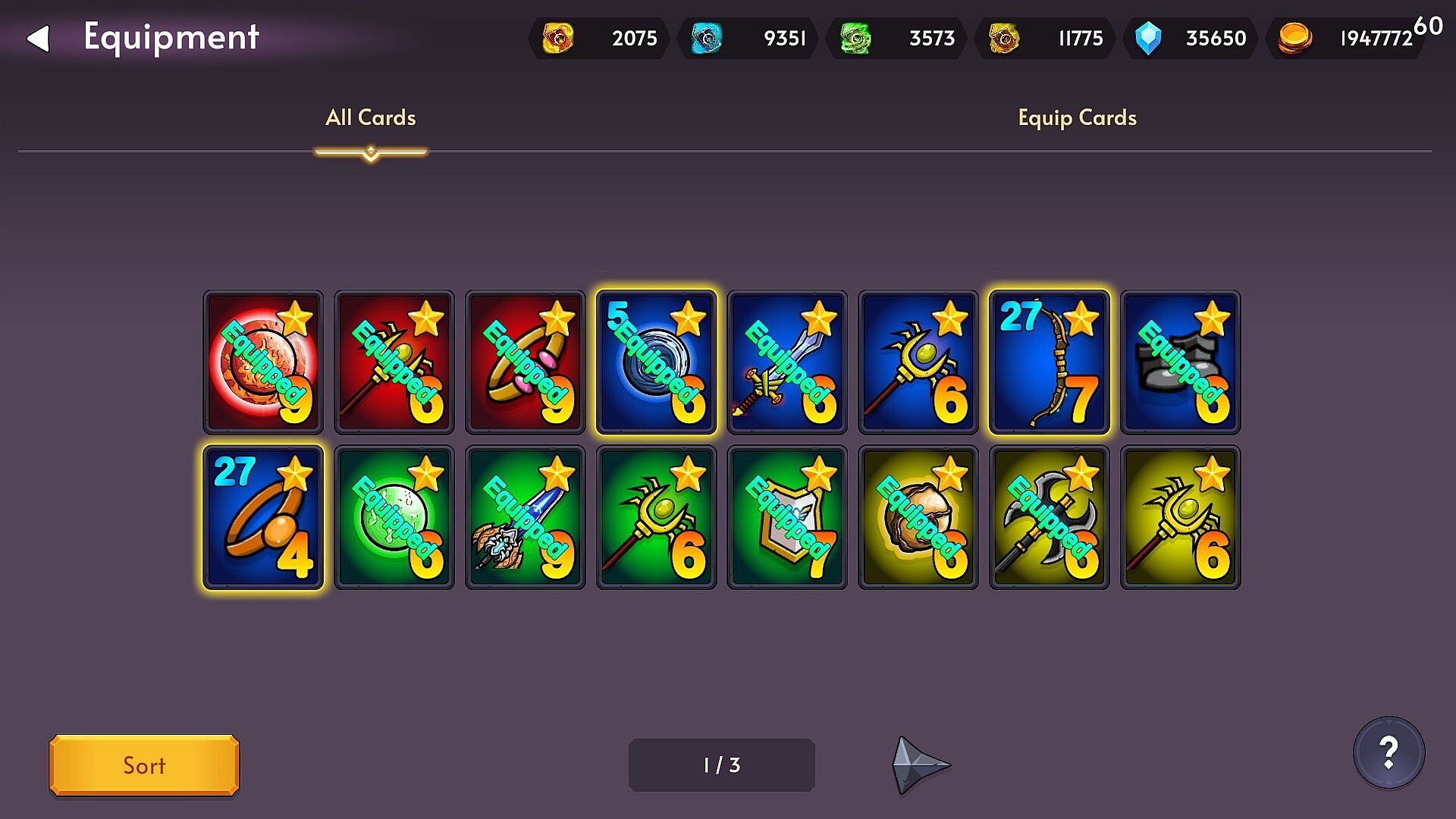Switch to the Equip Cards tab
This screenshot has width=1456, height=819.
click(x=1077, y=118)
